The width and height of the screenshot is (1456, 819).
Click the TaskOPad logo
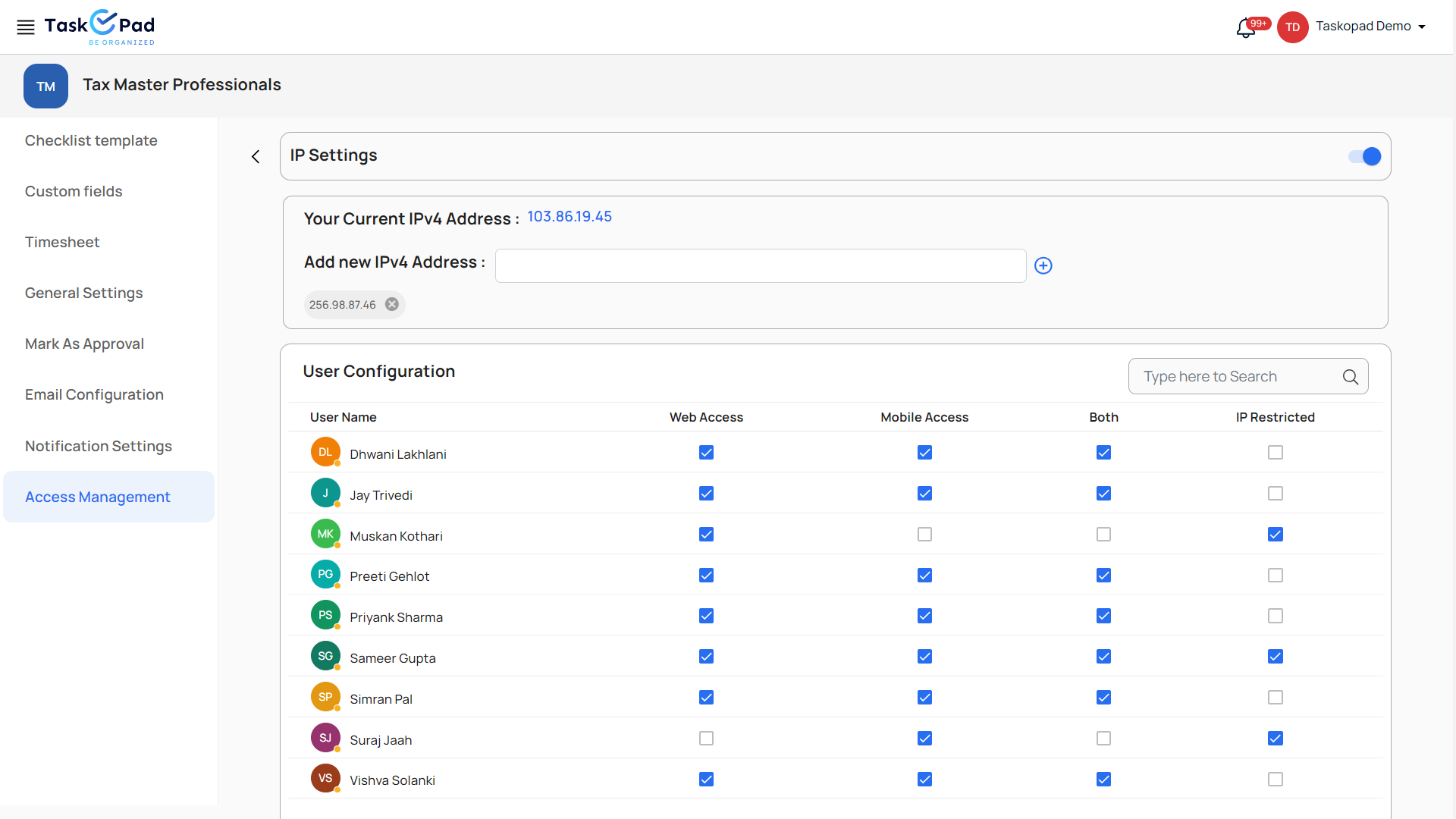point(99,27)
